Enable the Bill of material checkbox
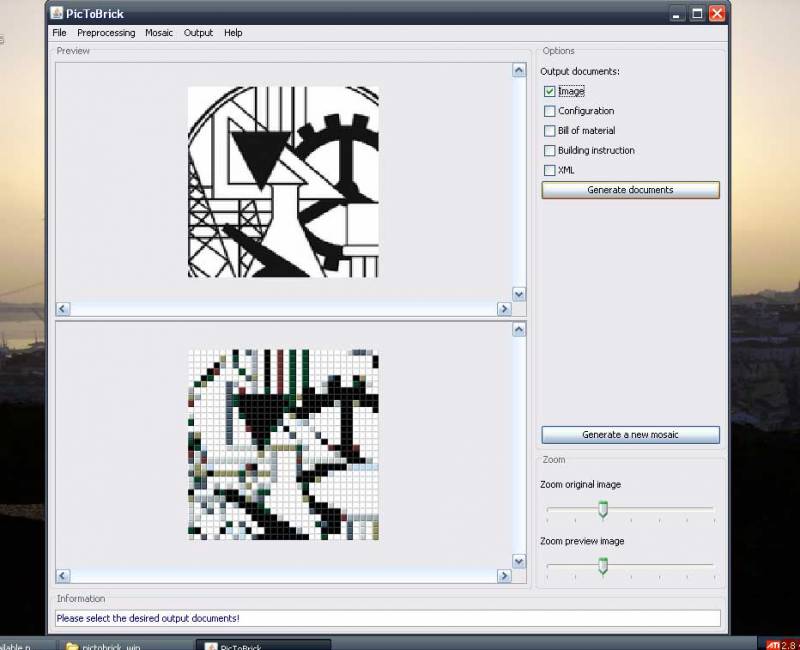The width and height of the screenshot is (800, 650). (x=549, y=131)
